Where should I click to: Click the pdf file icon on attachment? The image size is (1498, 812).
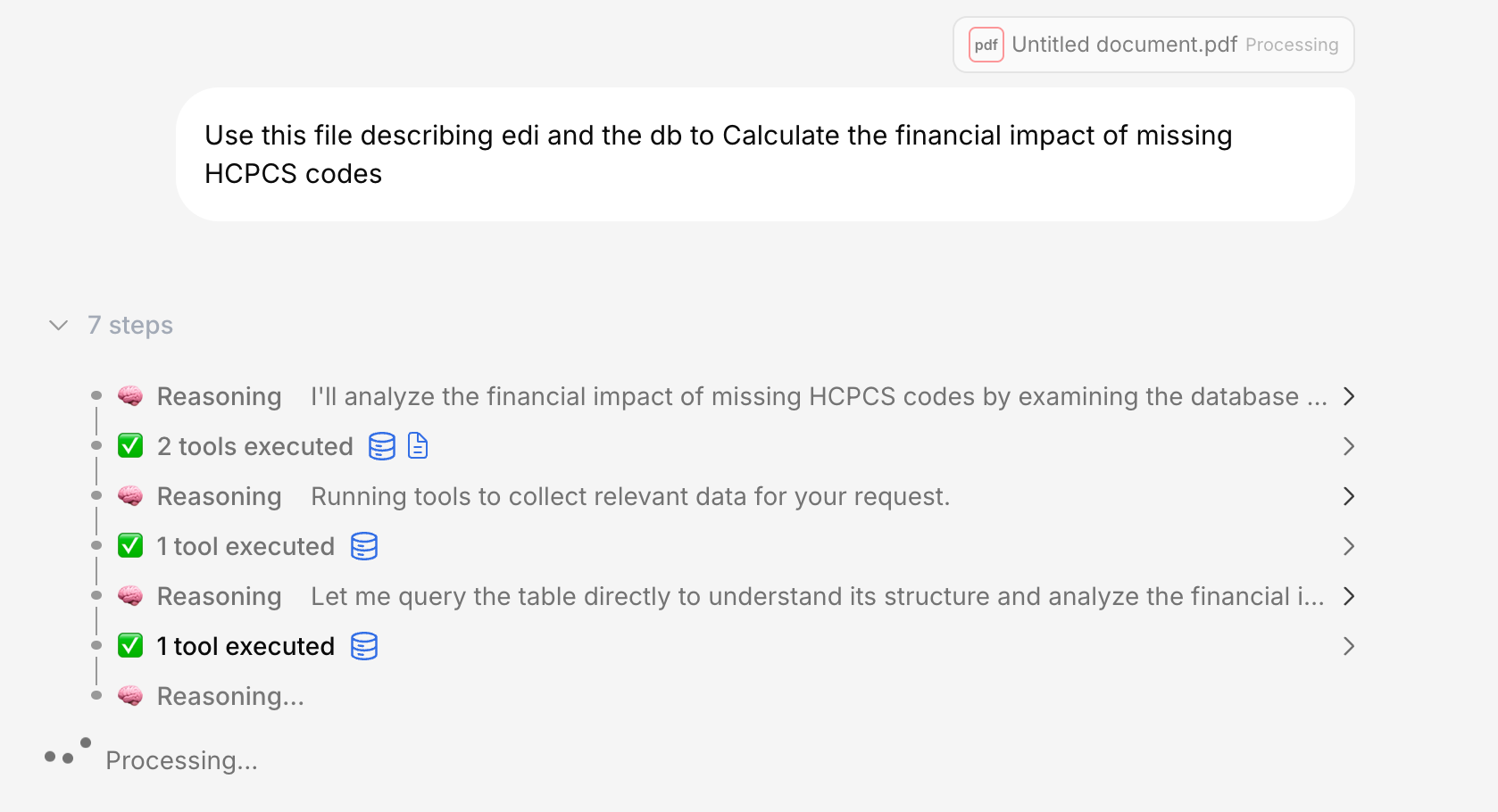pos(986,45)
